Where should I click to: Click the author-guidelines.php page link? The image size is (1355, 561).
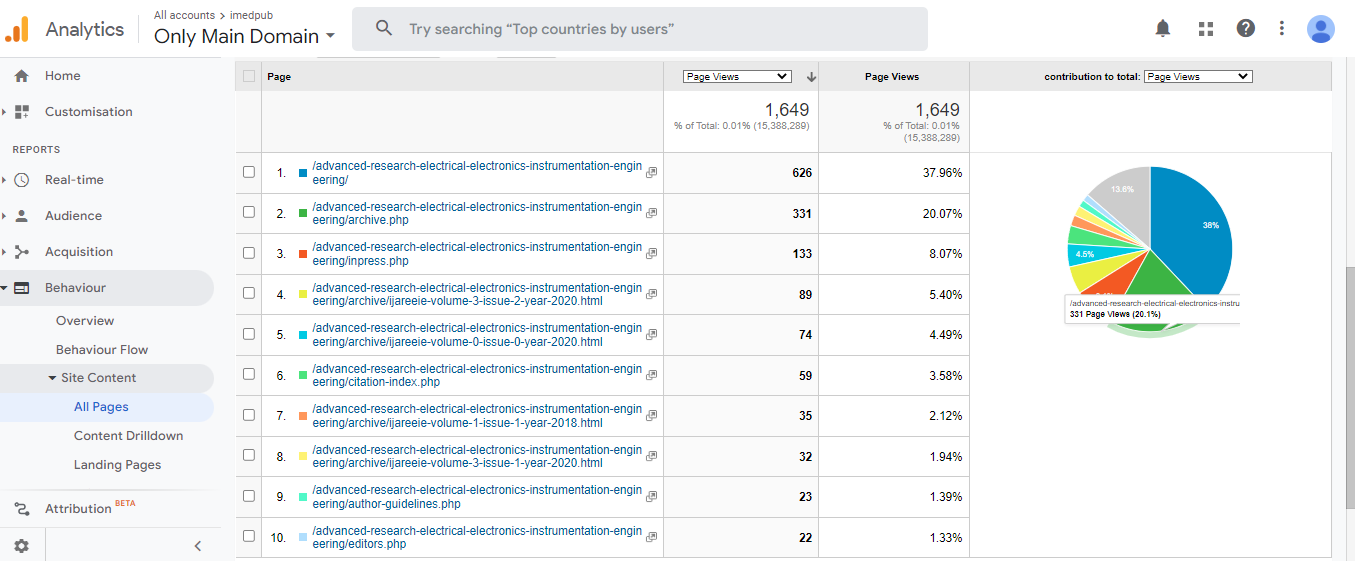(x=476, y=497)
